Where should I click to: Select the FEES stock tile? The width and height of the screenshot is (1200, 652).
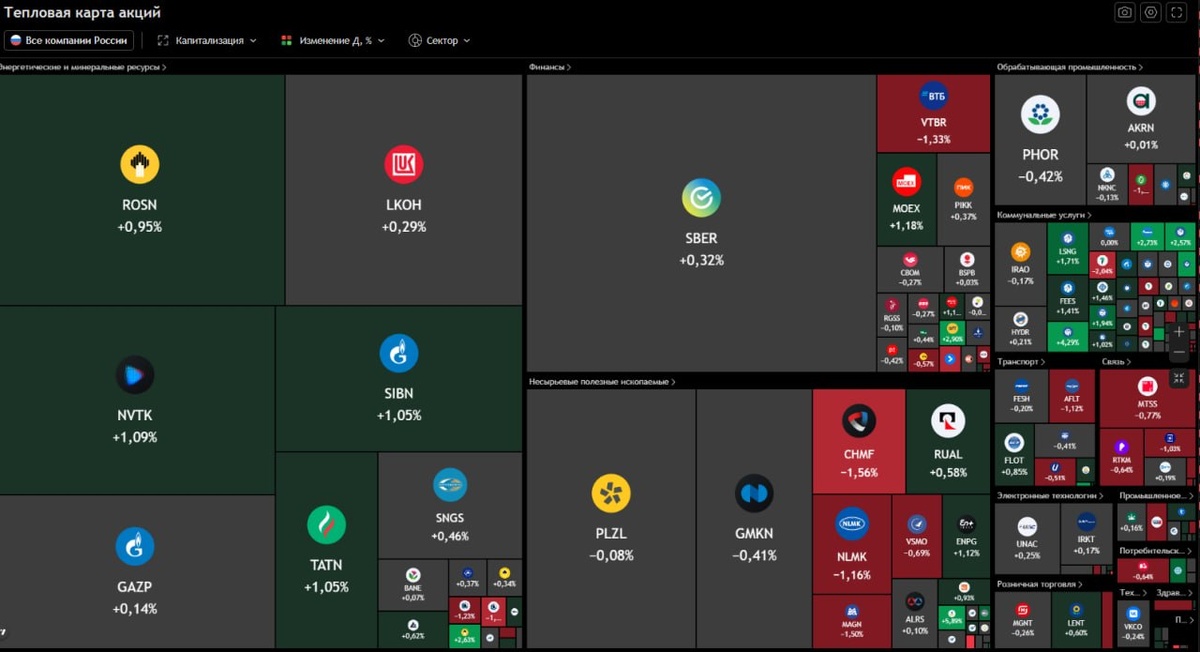point(1068,298)
